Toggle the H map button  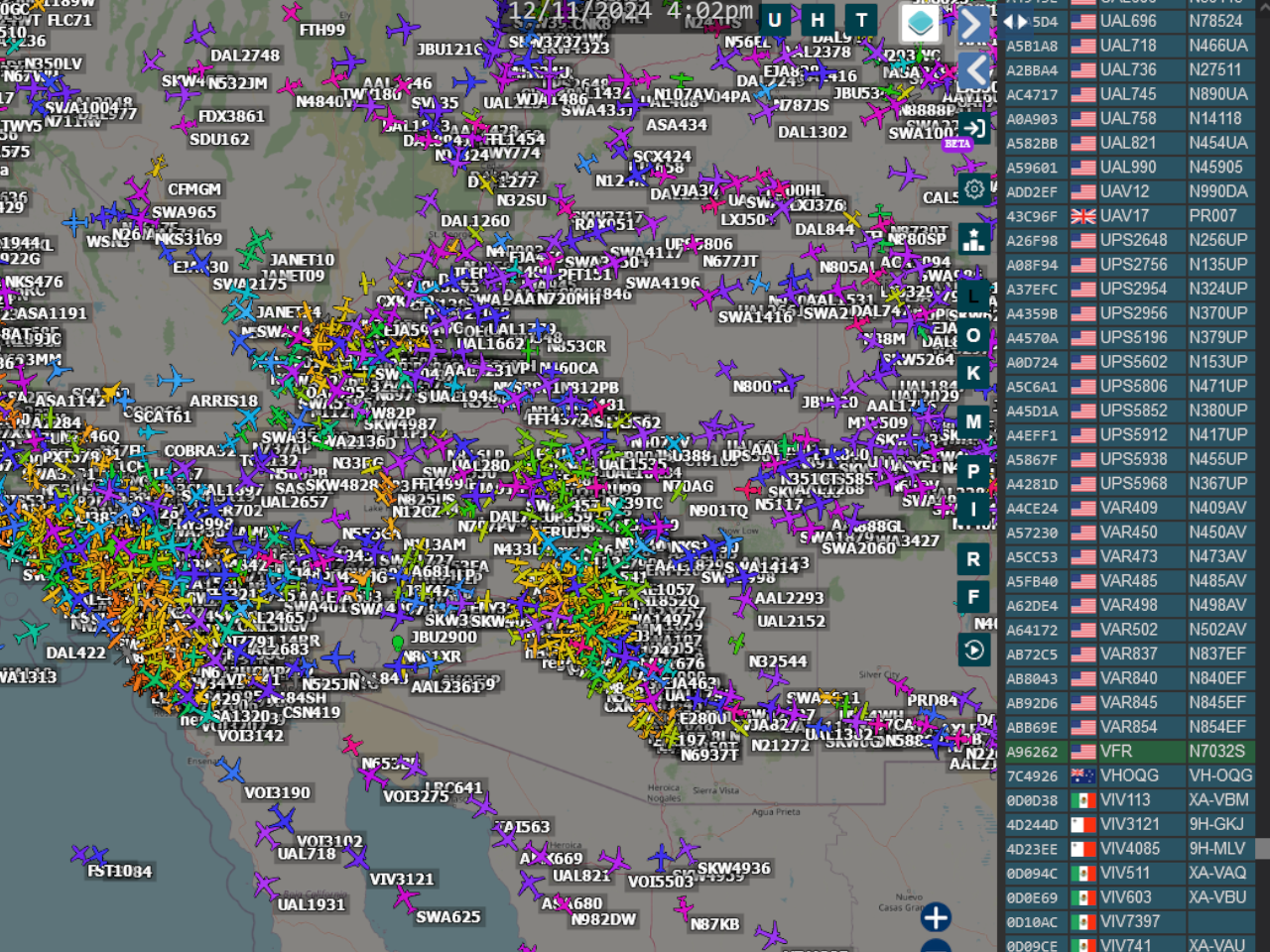(818, 20)
